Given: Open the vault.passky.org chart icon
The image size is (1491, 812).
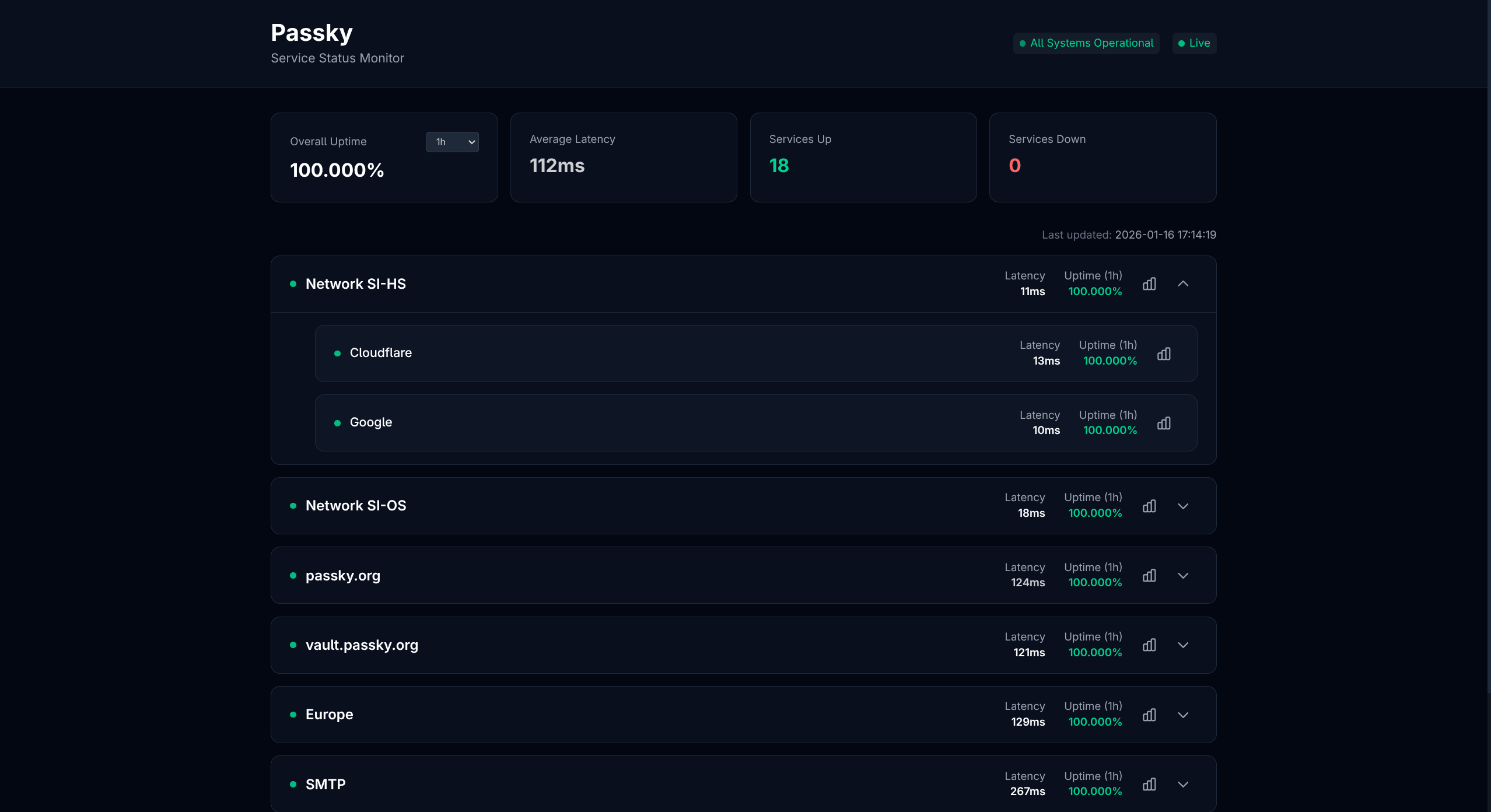Looking at the screenshot, I should click(x=1149, y=645).
